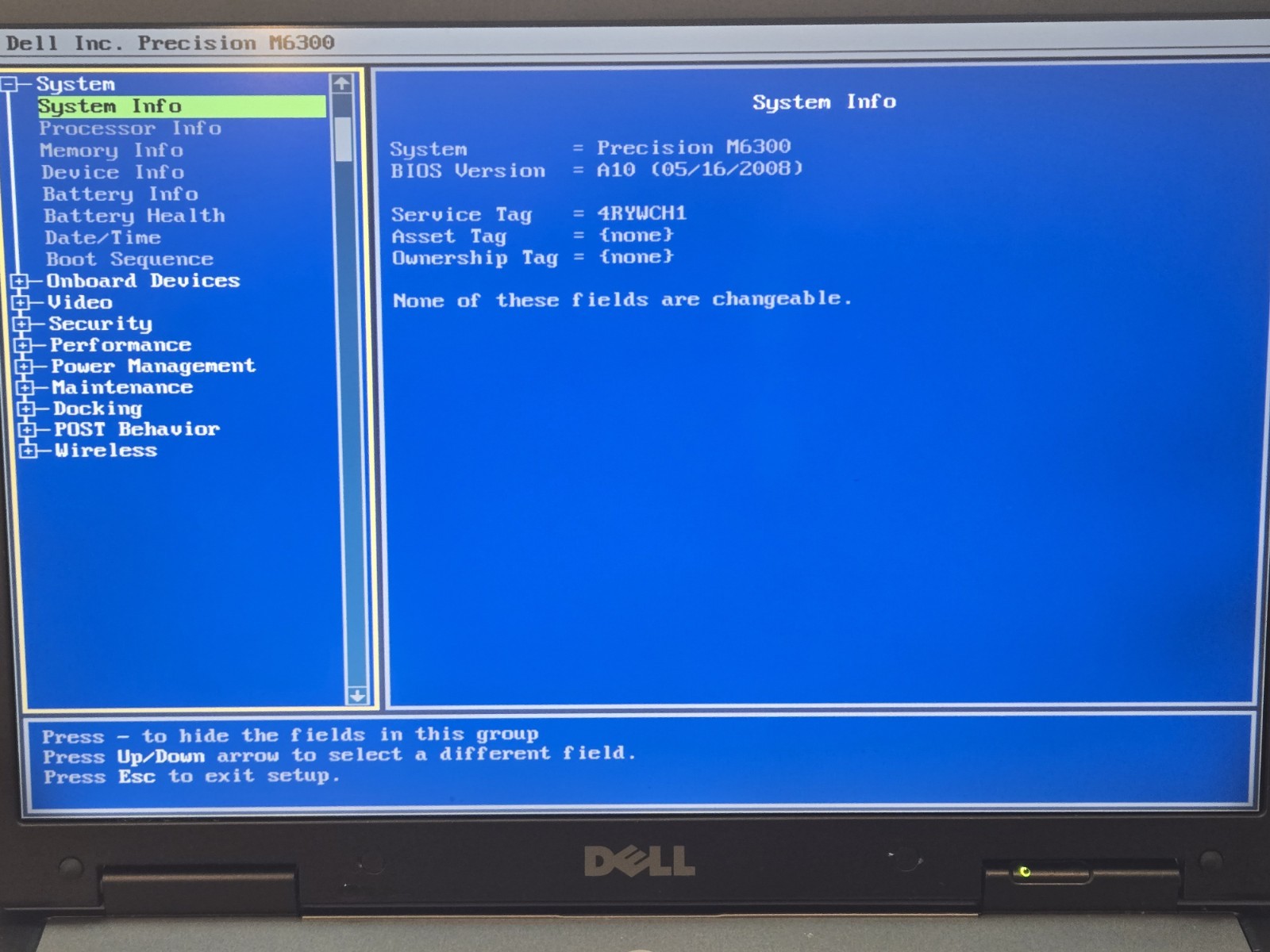Click the Asset Tag {none} value
This screenshot has width=1270, height=952.
(636, 235)
